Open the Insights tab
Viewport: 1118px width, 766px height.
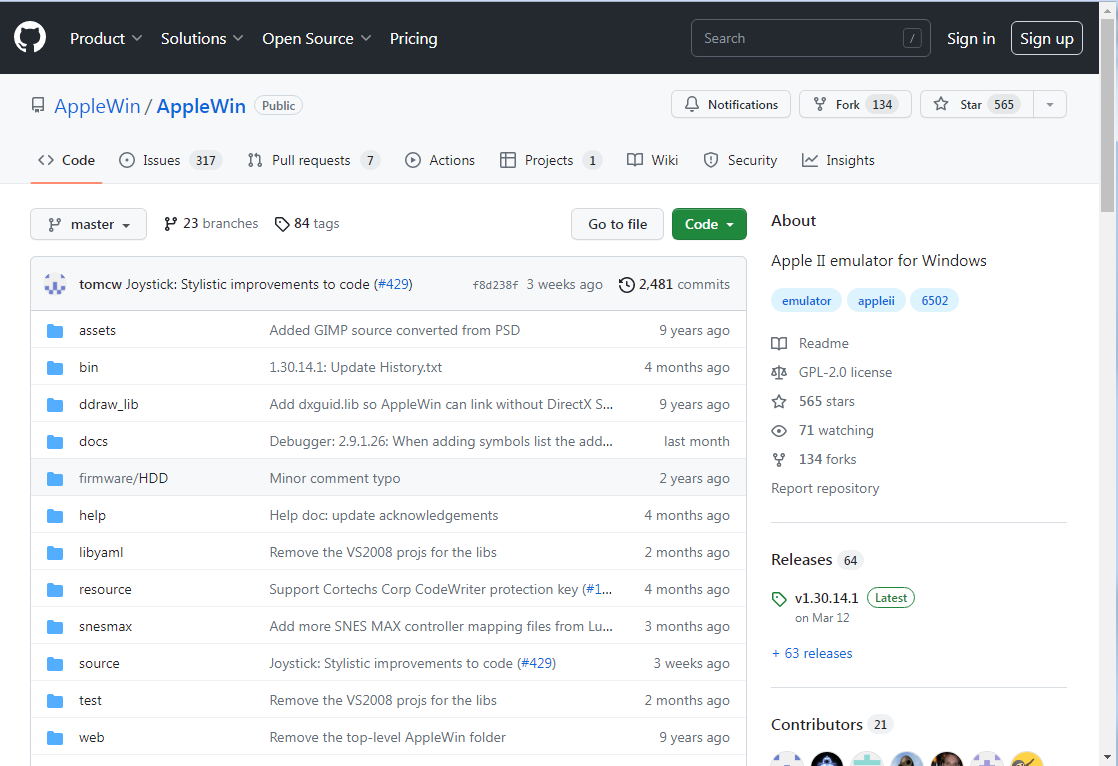click(x=838, y=160)
